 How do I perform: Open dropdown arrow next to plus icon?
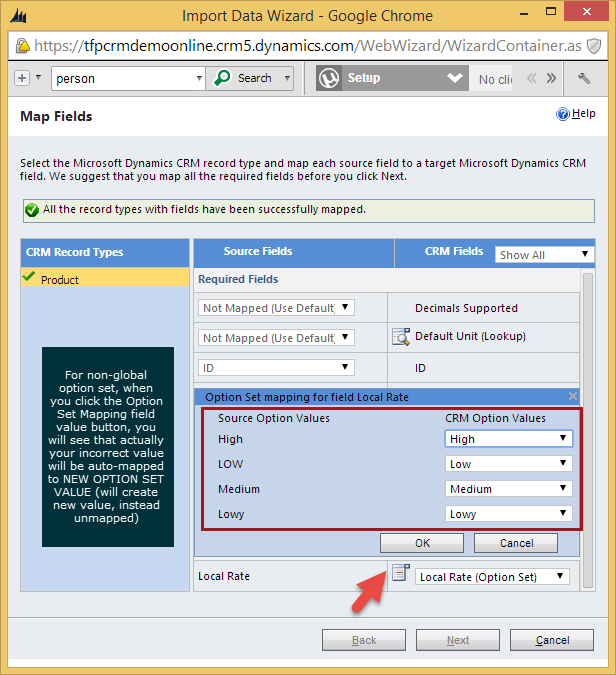pos(38,78)
